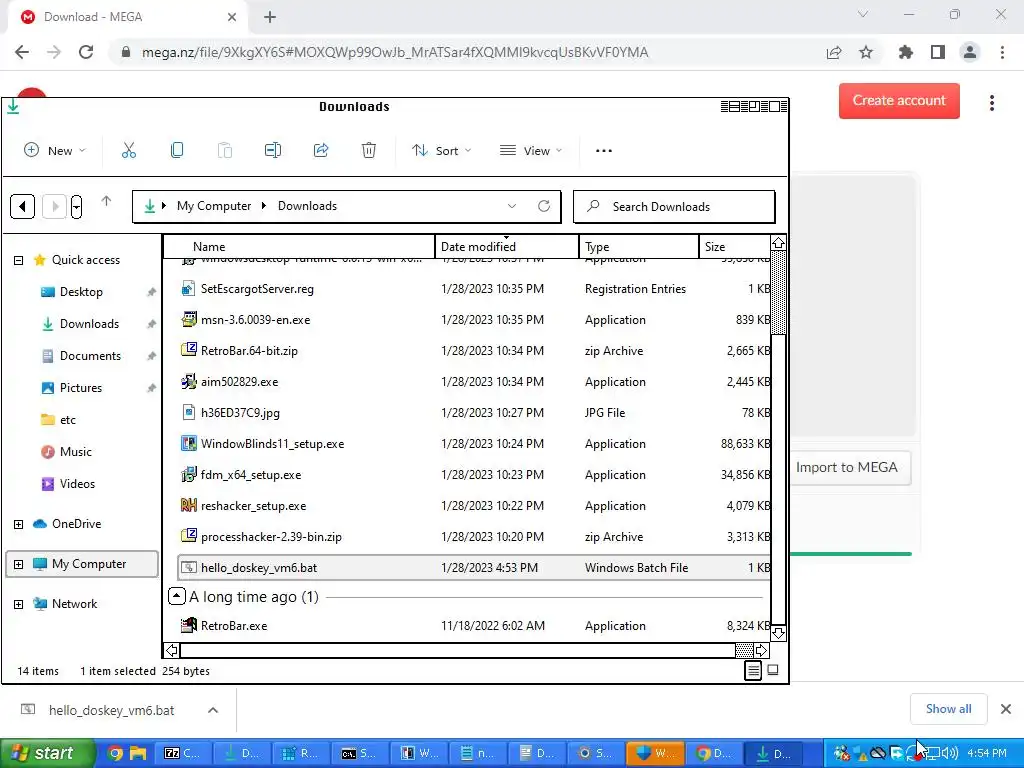Launch Chrome from quick launch bar
Screen dimensions: 1024x768
(x=115, y=753)
